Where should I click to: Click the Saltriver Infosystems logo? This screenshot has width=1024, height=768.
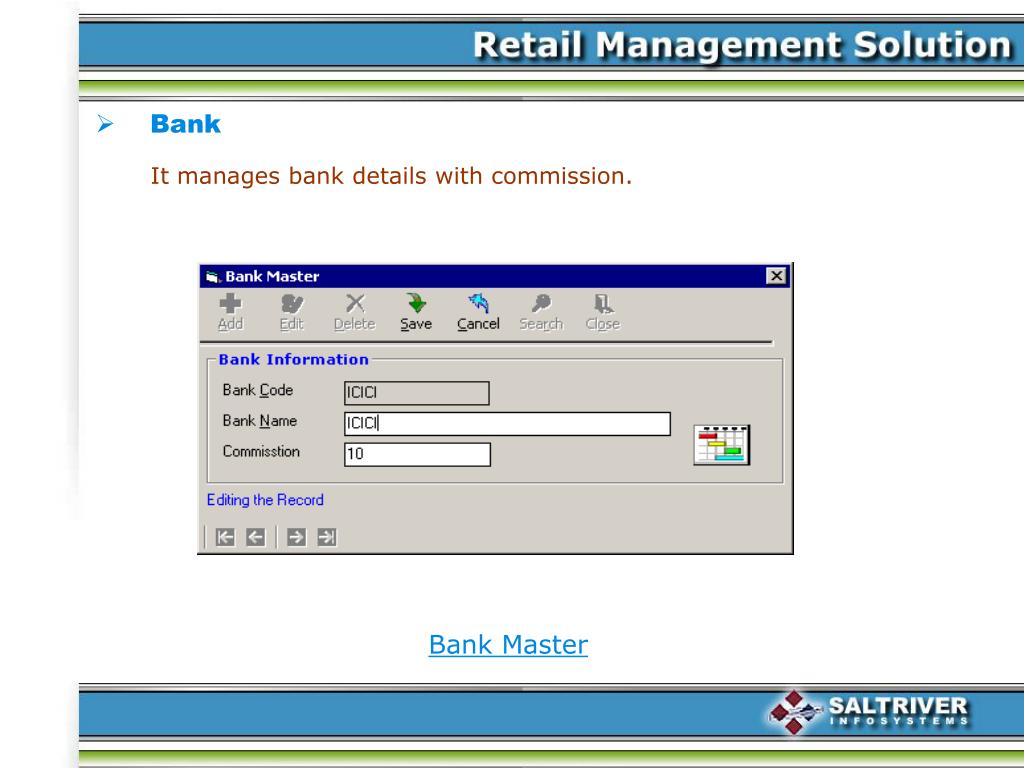[x=869, y=712]
